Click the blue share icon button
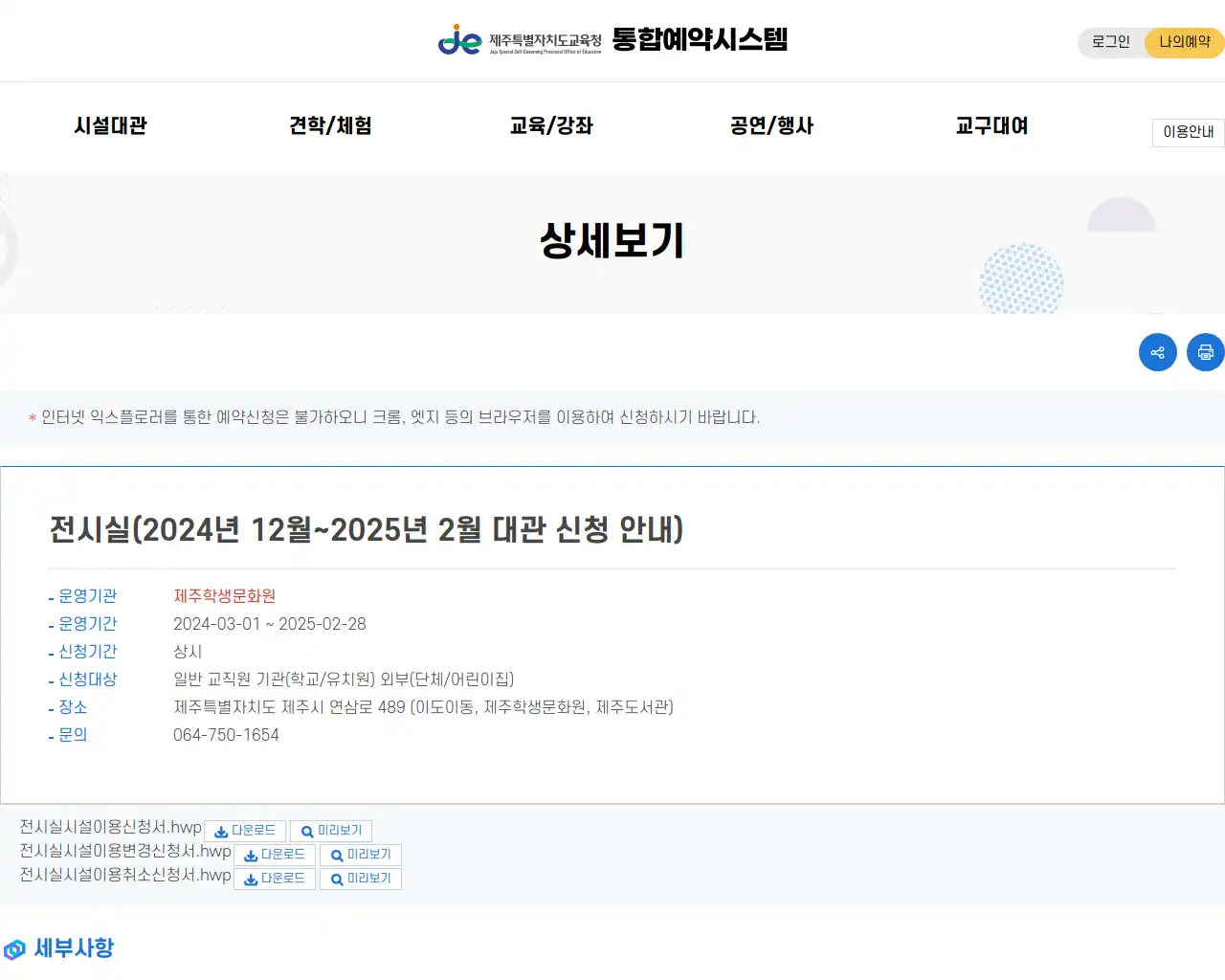The image size is (1225, 980). pos(1157,352)
